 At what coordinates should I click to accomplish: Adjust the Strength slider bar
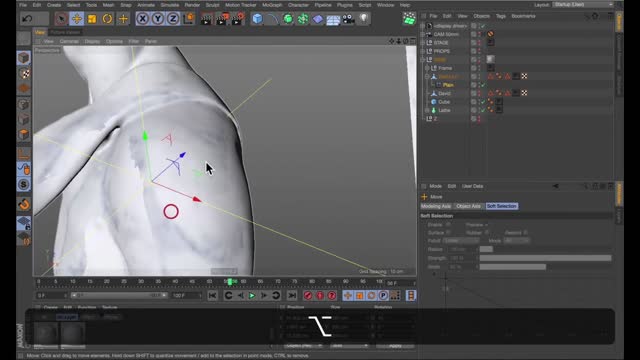(x=545, y=258)
